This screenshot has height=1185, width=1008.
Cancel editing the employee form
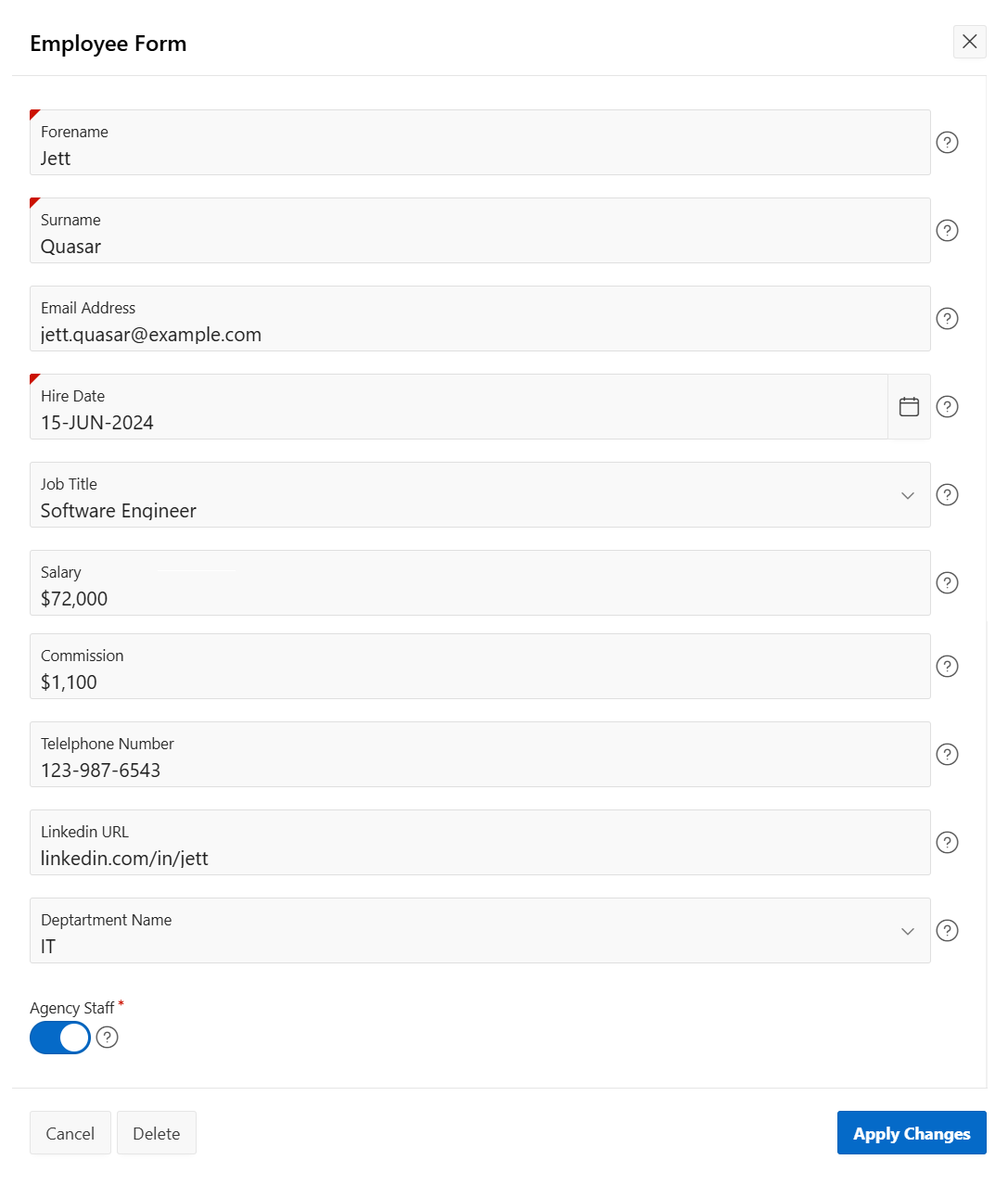click(x=70, y=1133)
